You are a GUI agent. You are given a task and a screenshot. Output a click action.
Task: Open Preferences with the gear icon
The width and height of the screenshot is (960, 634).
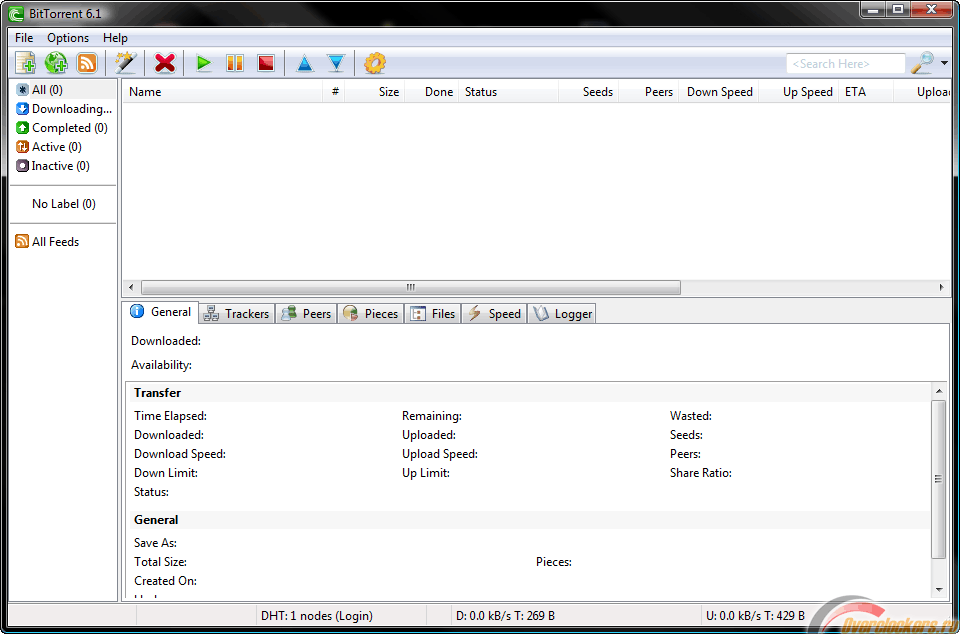coord(375,63)
